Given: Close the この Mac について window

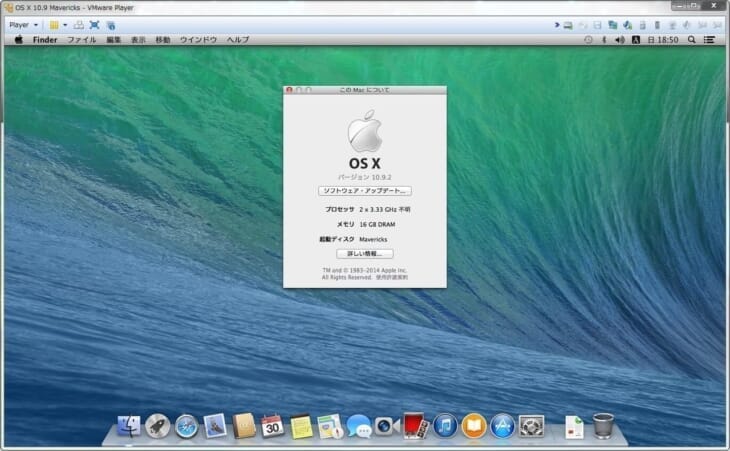Looking at the screenshot, I should pyautogui.click(x=289, y=89).
